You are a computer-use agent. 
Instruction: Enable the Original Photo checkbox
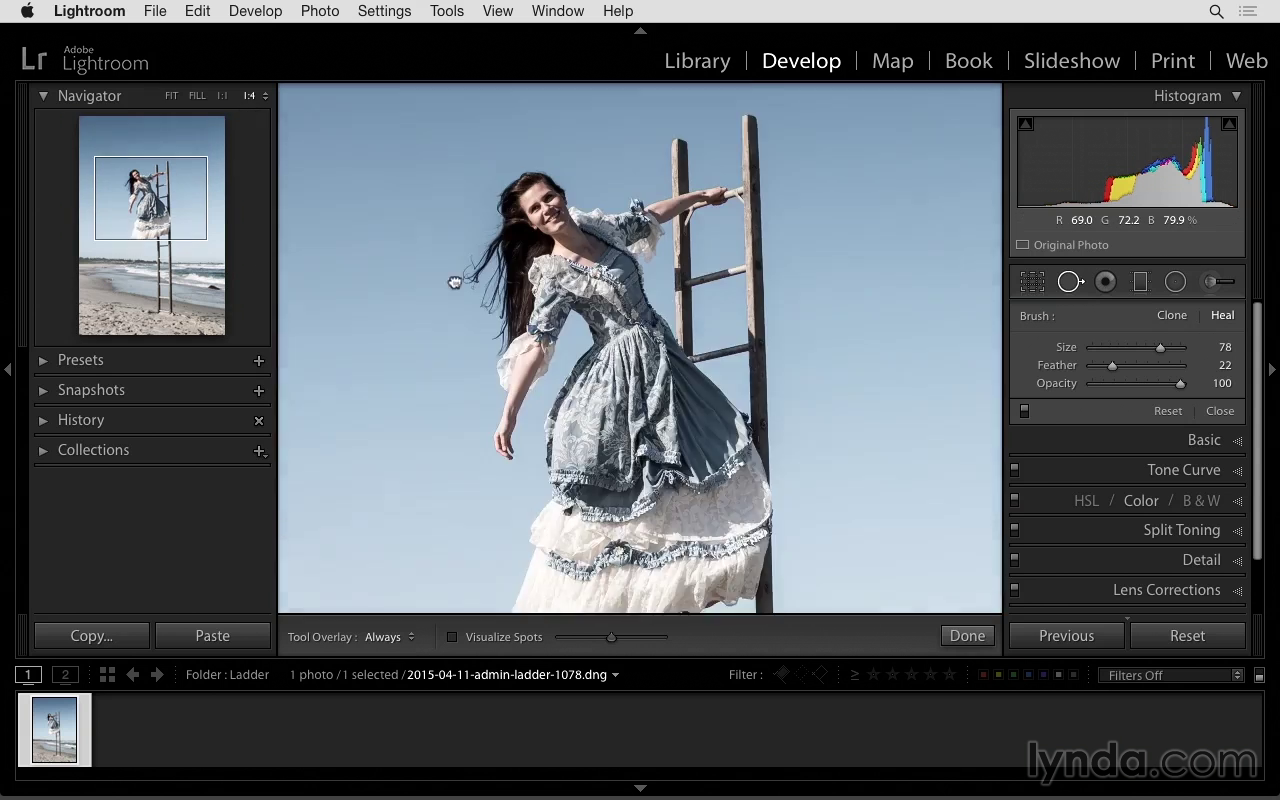pyautogui.click(x=1023, y=245)
